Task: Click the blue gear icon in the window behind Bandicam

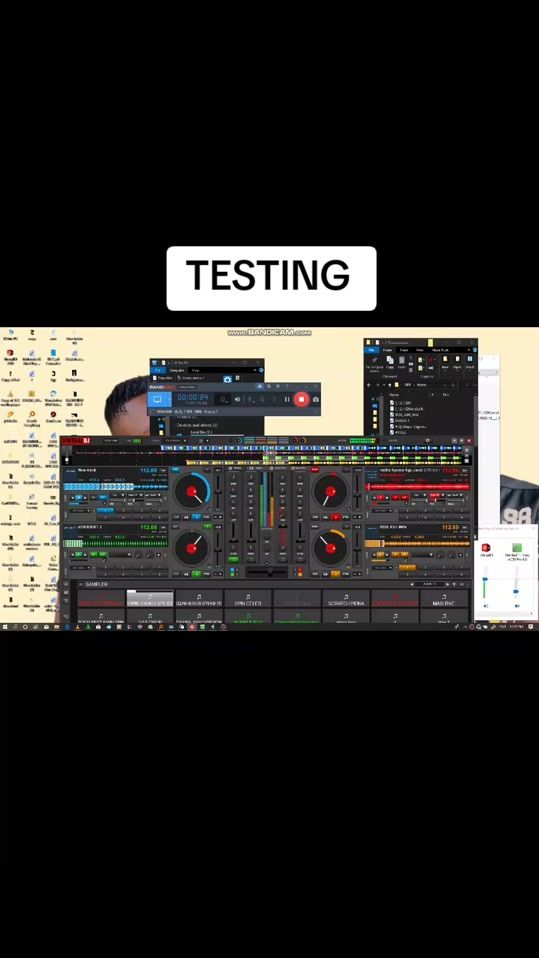Action: click(227, 379)
